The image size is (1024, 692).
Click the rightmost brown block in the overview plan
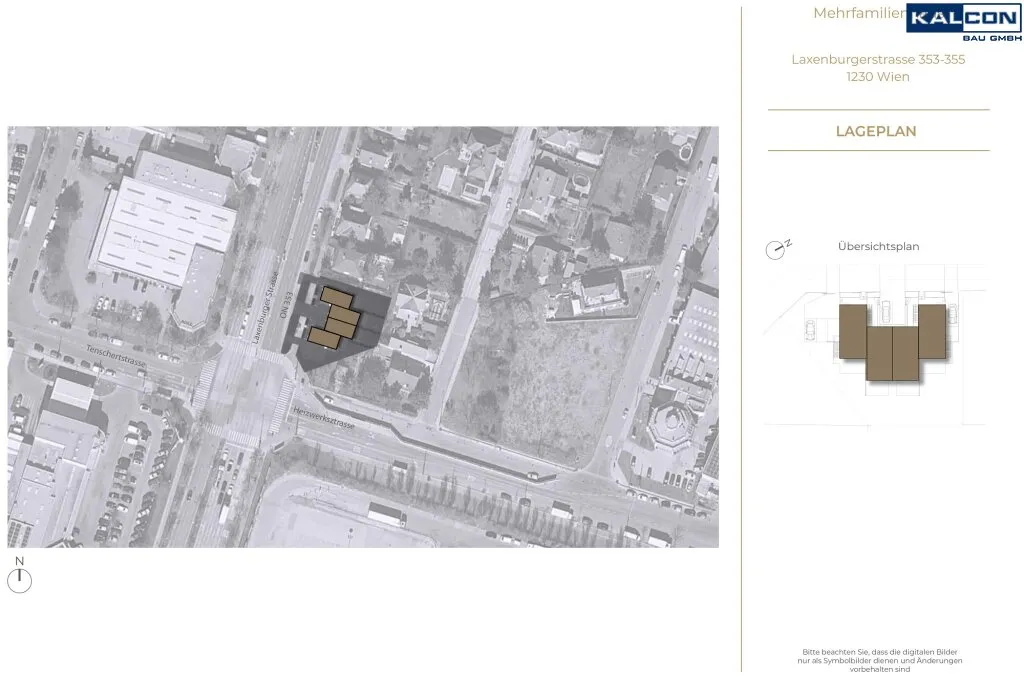pos(932,331)
